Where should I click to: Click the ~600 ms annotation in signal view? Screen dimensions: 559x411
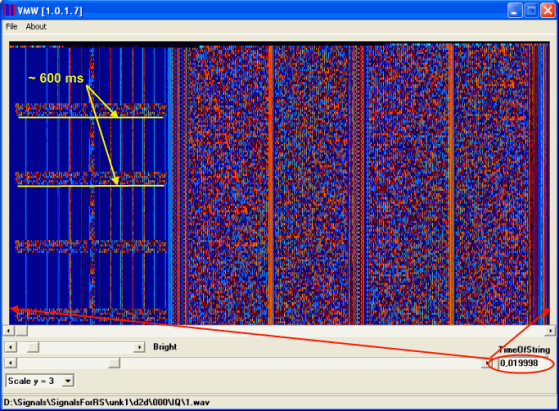click(56, 78)
